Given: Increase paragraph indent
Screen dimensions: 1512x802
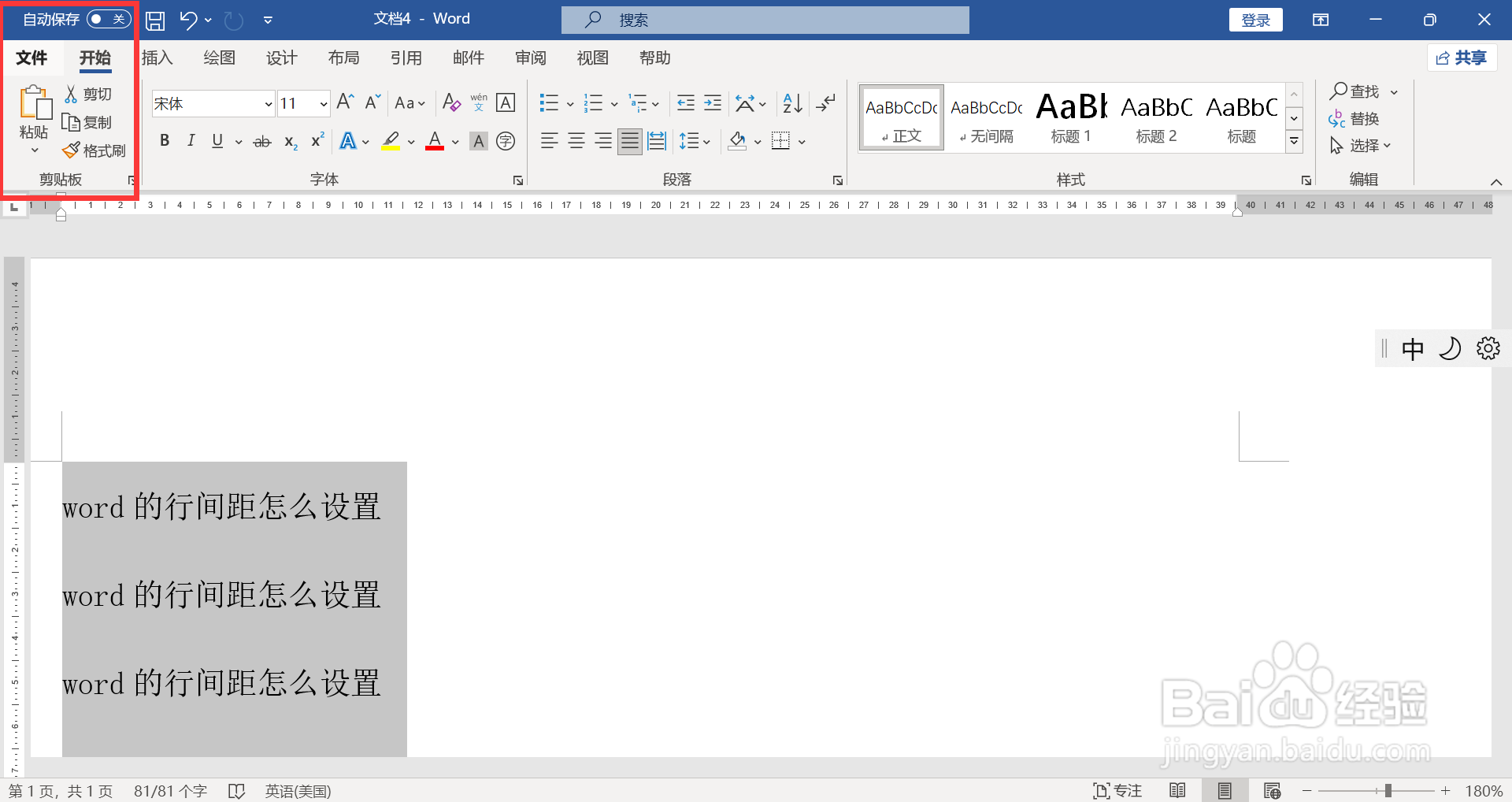Looking at the screenshot, I should (713, 102).
